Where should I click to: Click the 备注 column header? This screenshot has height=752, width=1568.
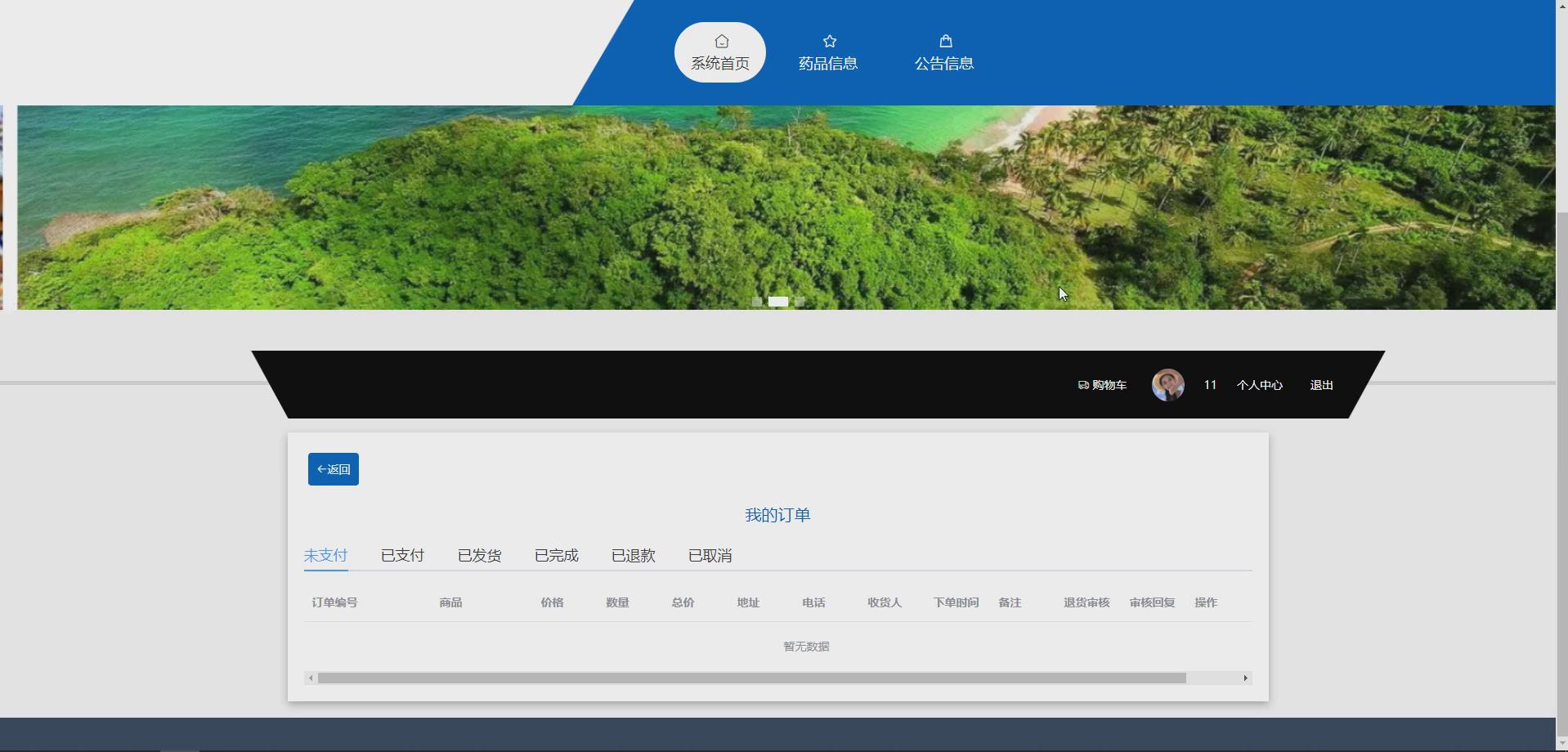1010,602
